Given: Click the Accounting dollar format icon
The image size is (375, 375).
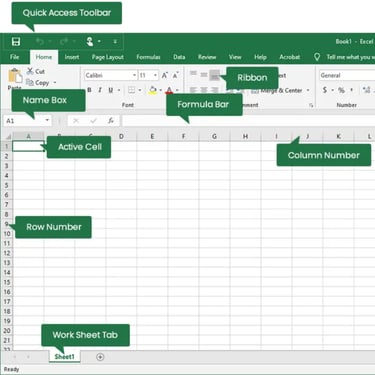Looking at the screenshot, I should tap(325, 90).
